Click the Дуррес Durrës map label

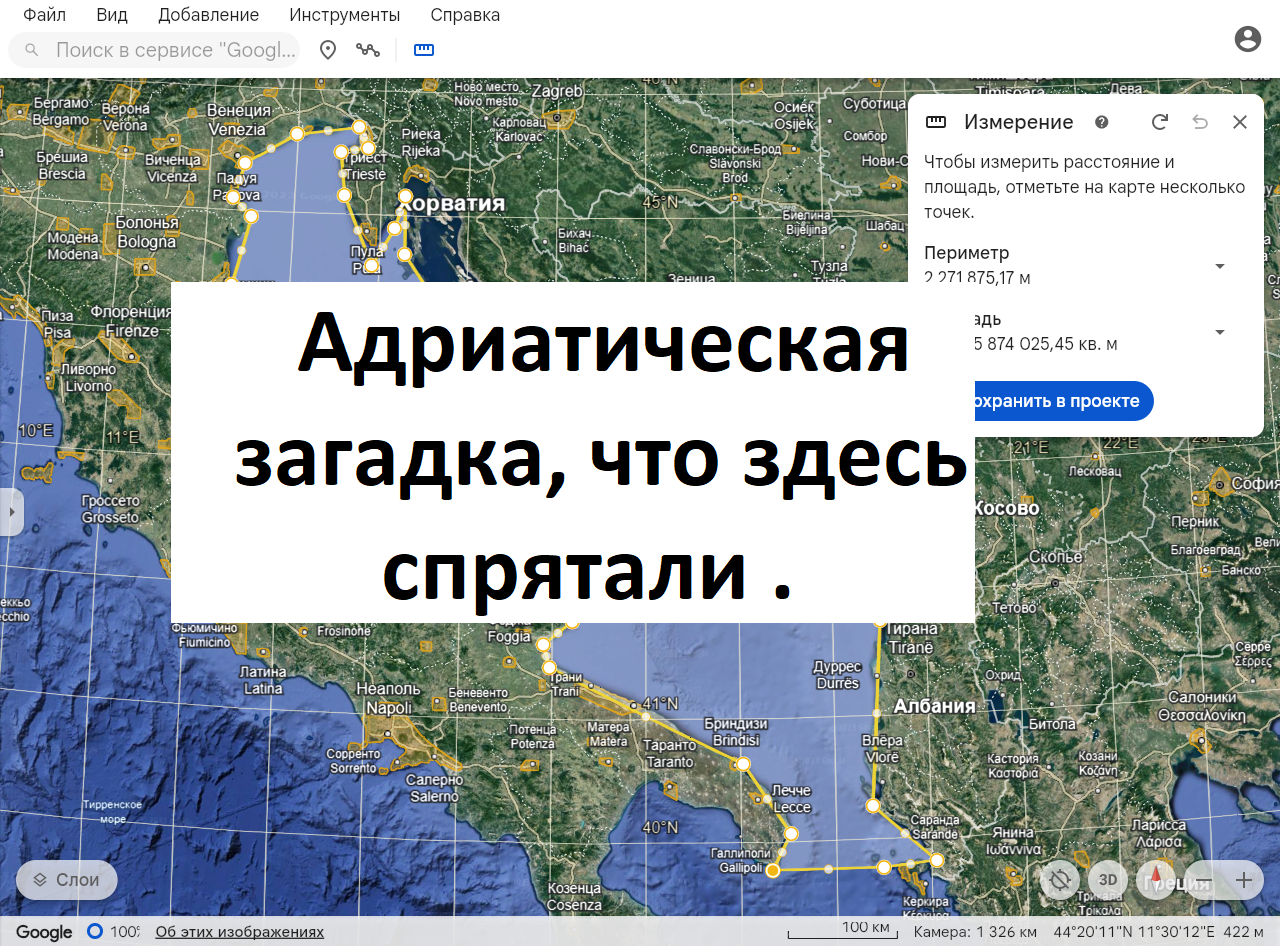point(837,675)
